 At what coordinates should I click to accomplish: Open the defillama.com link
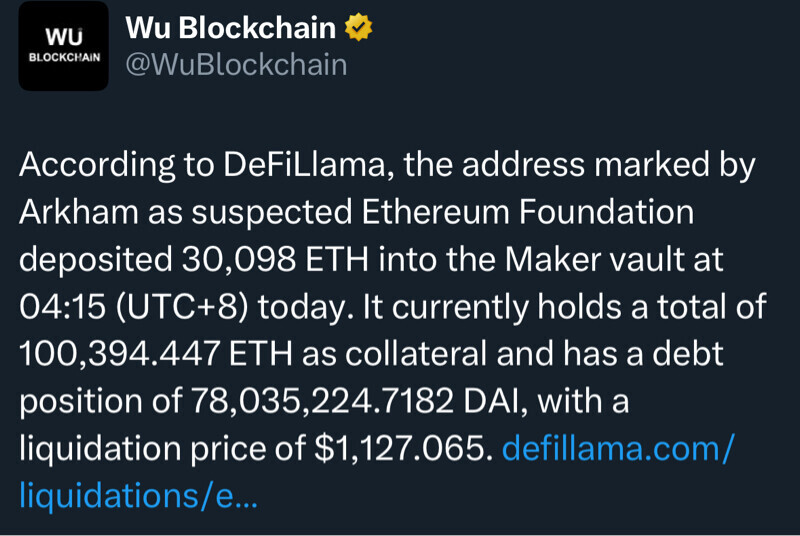tap(617, 448)
